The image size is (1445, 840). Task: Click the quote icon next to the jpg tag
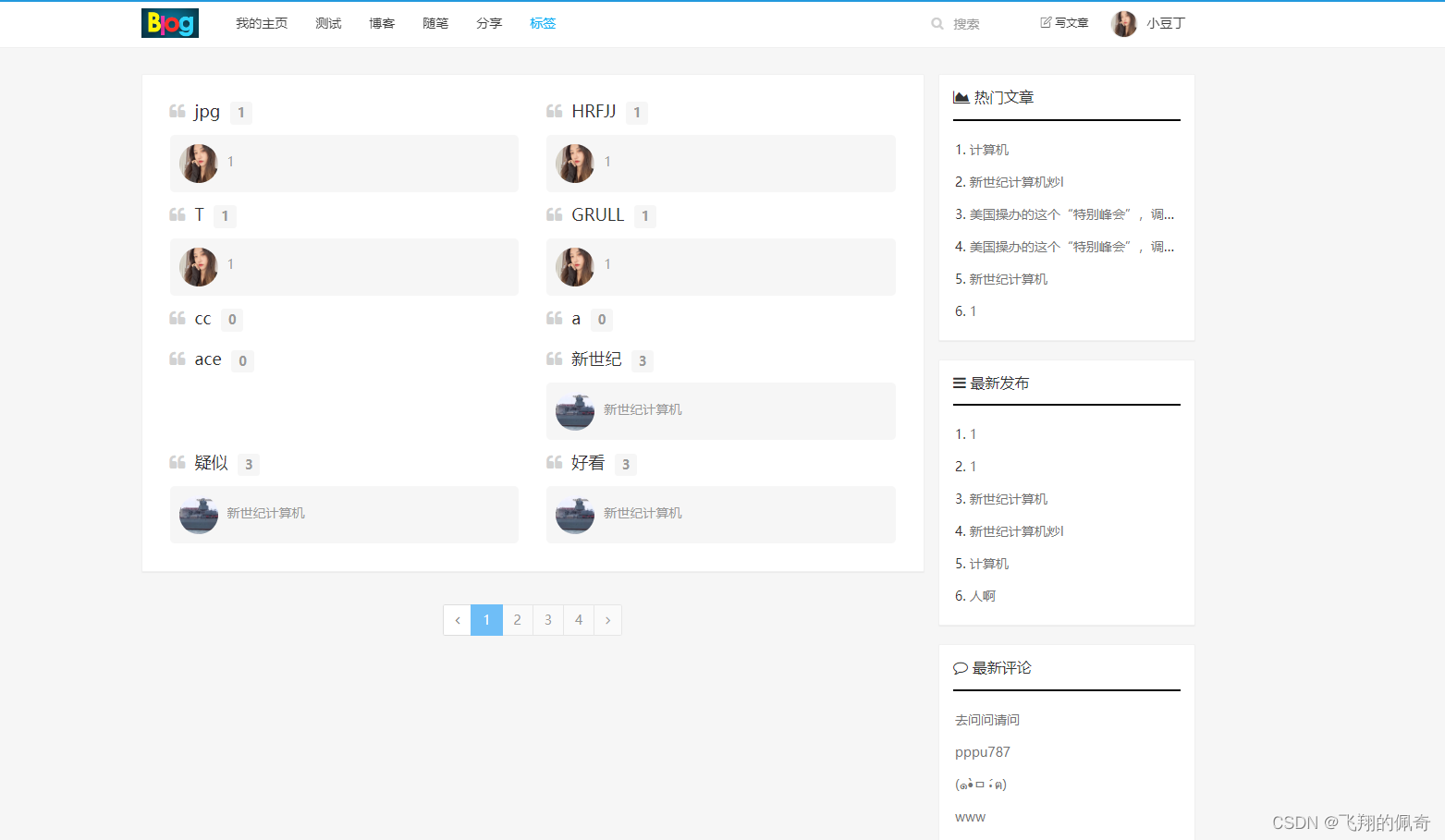click(x=177, y=111)
